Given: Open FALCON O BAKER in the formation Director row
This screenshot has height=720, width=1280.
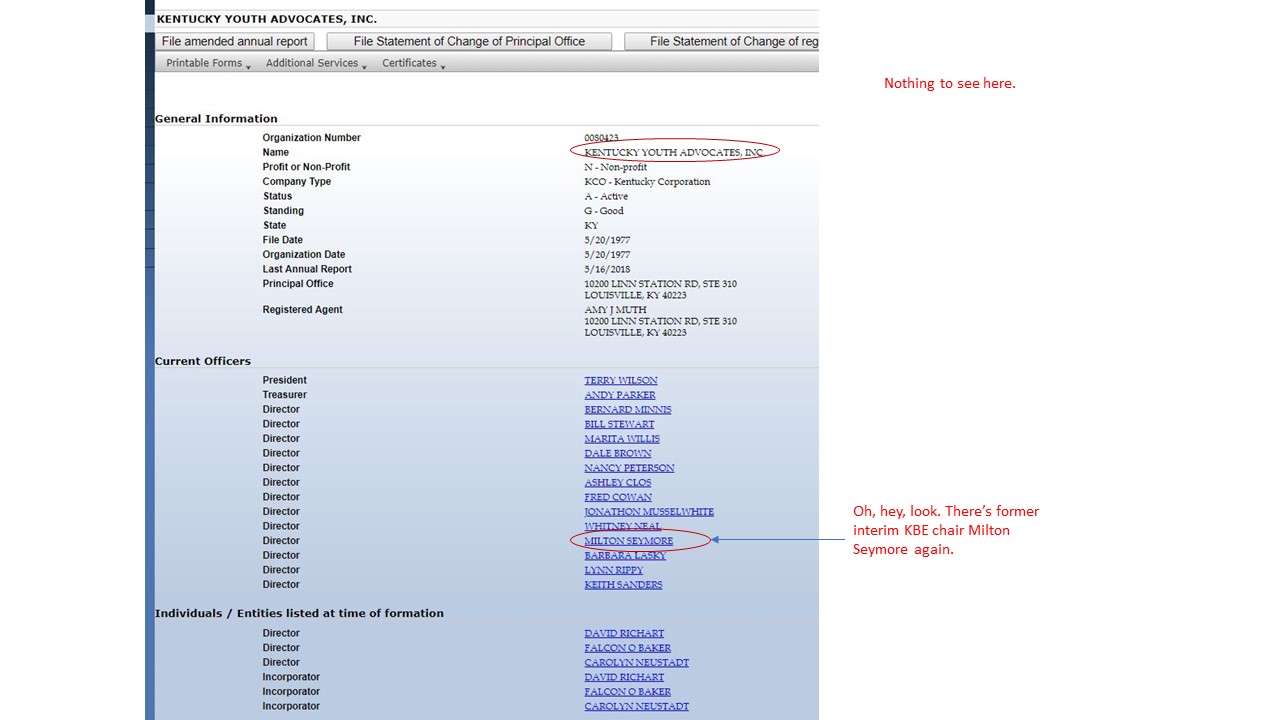Looking at the screenshot, I should (628, 648).
